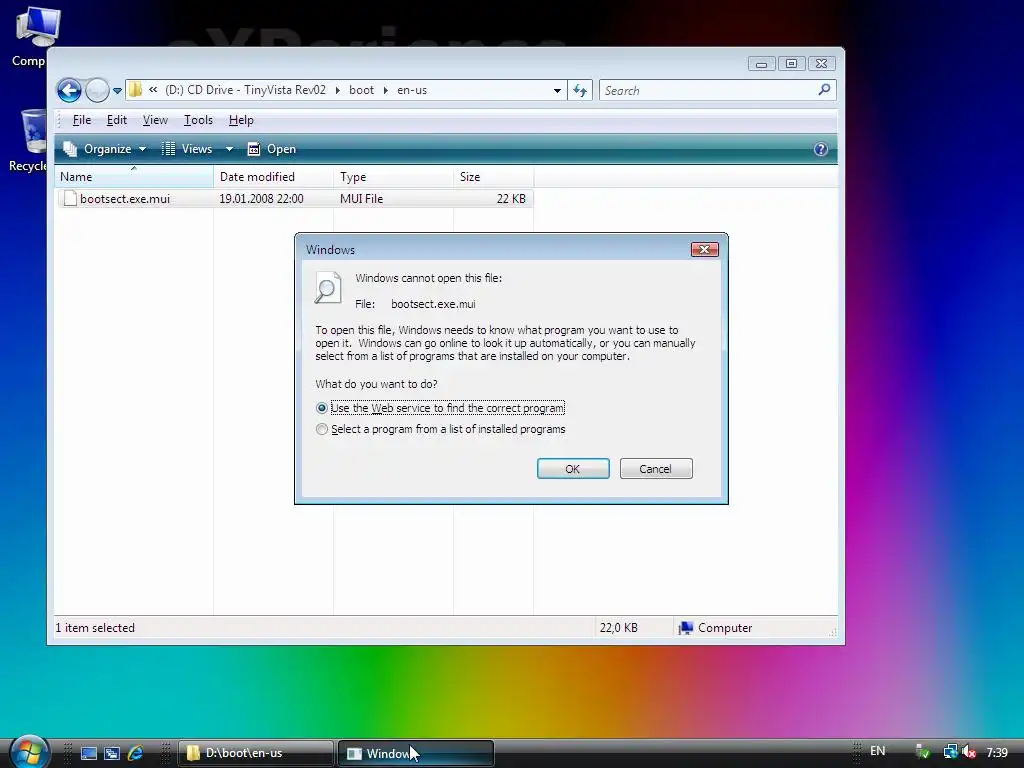1024x768 pixels.
Task: Expand the hidden path chevrons in address bar
Action: tap(153, 90)
